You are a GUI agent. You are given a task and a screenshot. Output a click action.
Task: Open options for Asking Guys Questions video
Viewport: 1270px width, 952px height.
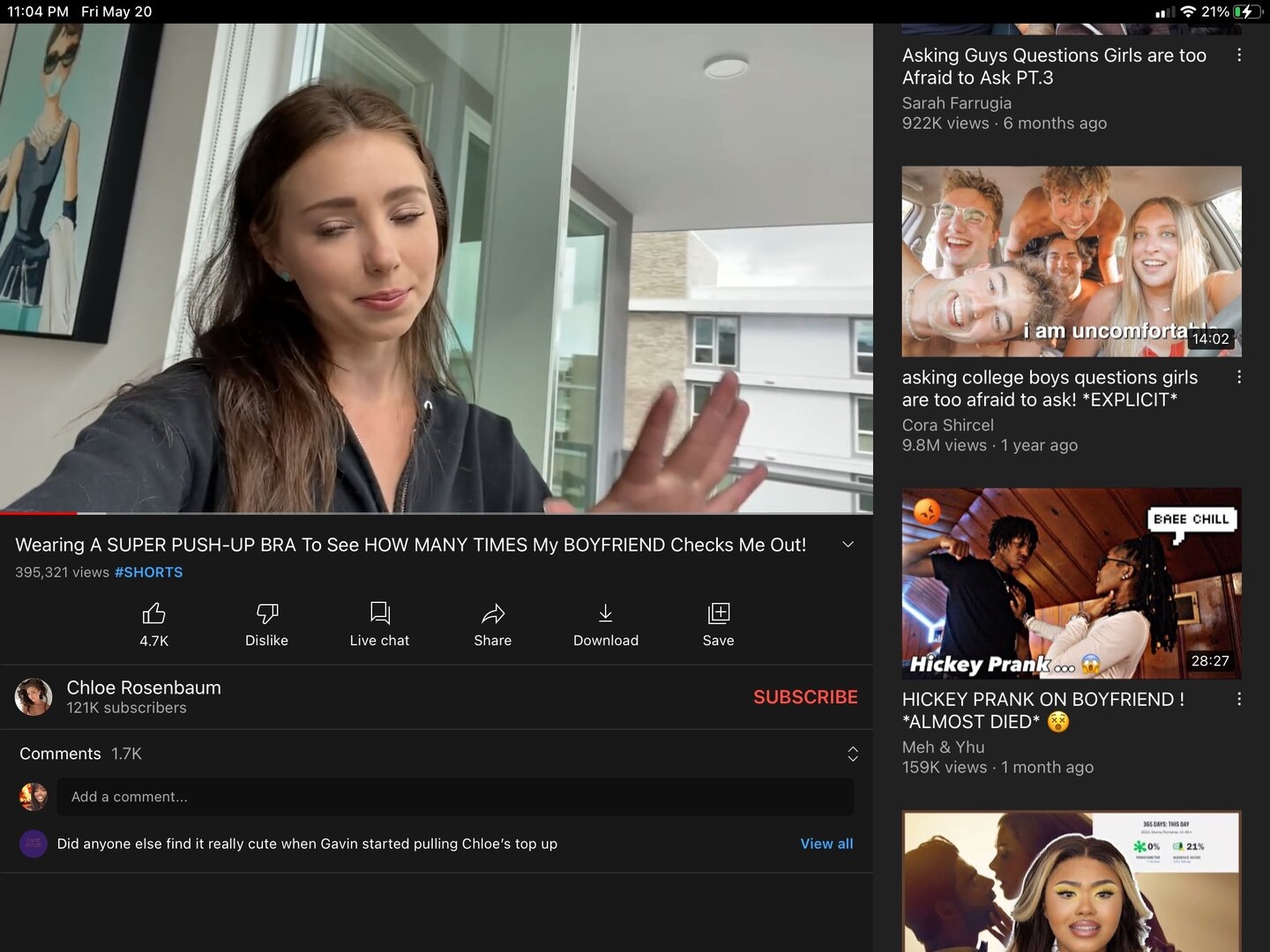[x=1239, y=56]
